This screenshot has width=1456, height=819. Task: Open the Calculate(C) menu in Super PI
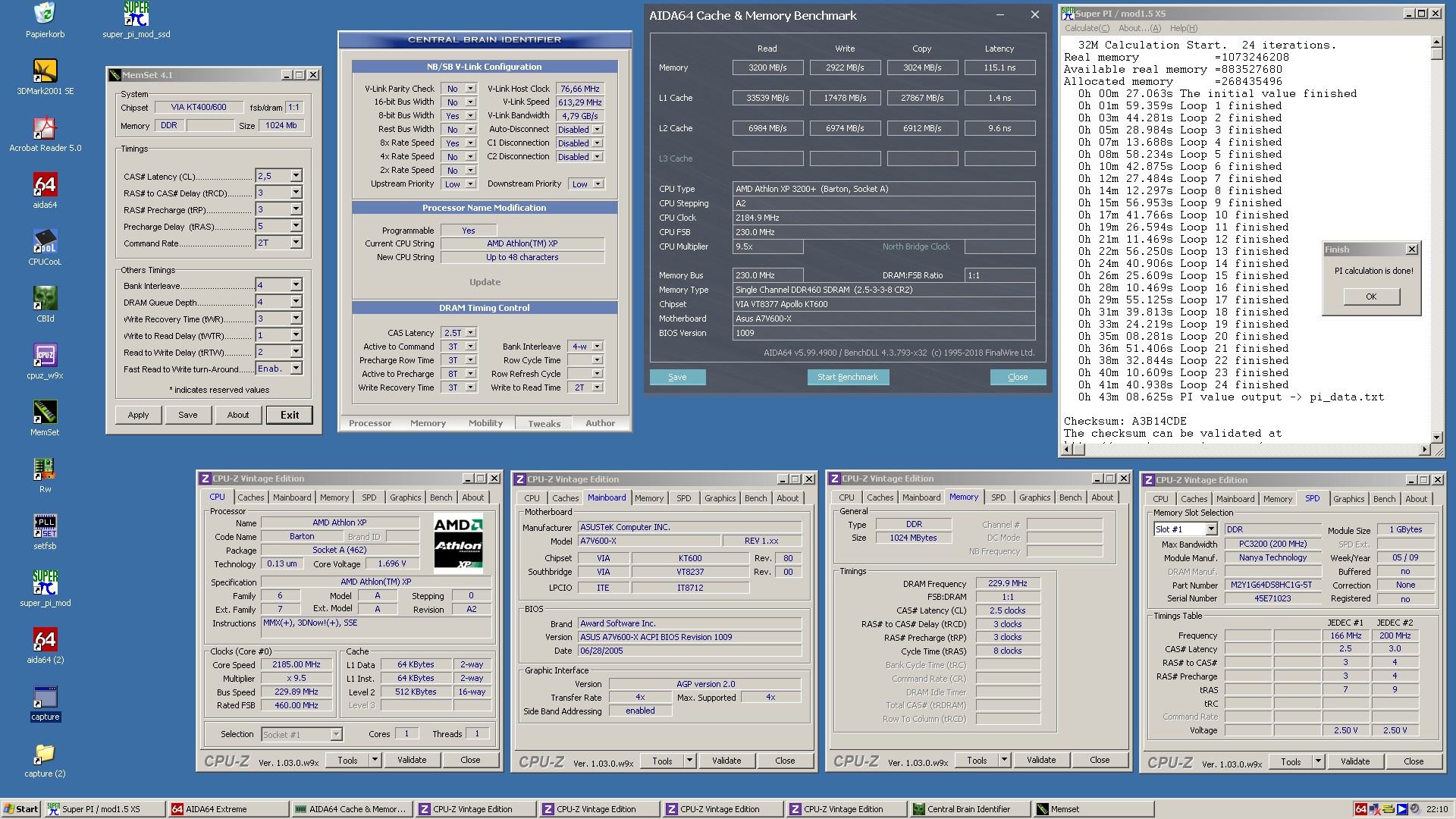coord(1087,28)
